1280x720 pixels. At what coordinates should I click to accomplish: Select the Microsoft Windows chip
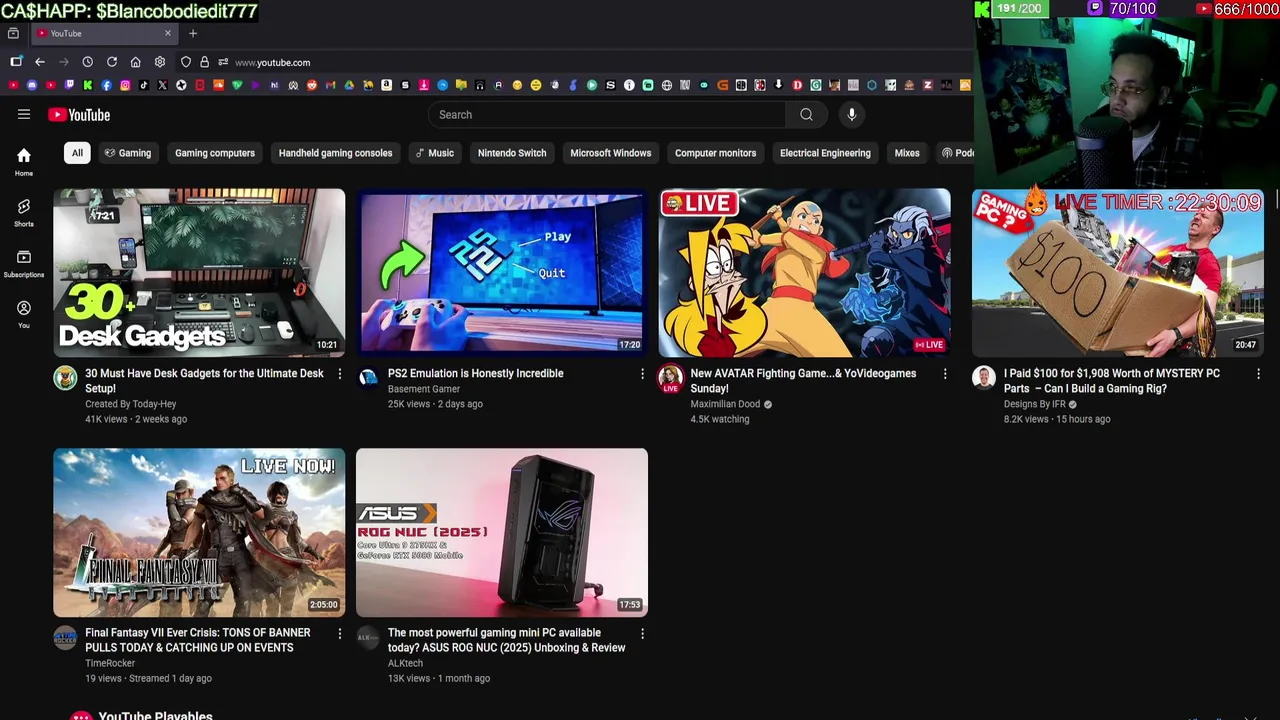[610, 153]
